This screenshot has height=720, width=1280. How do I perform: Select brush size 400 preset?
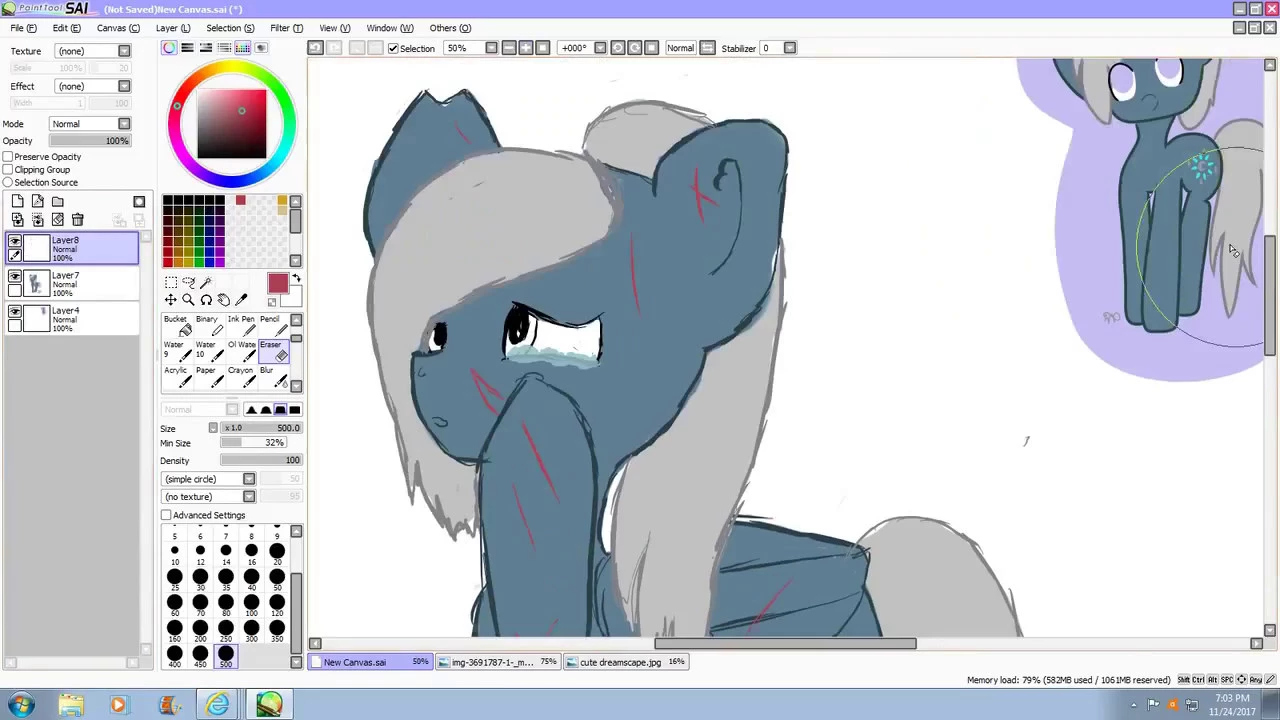[175, 655]
